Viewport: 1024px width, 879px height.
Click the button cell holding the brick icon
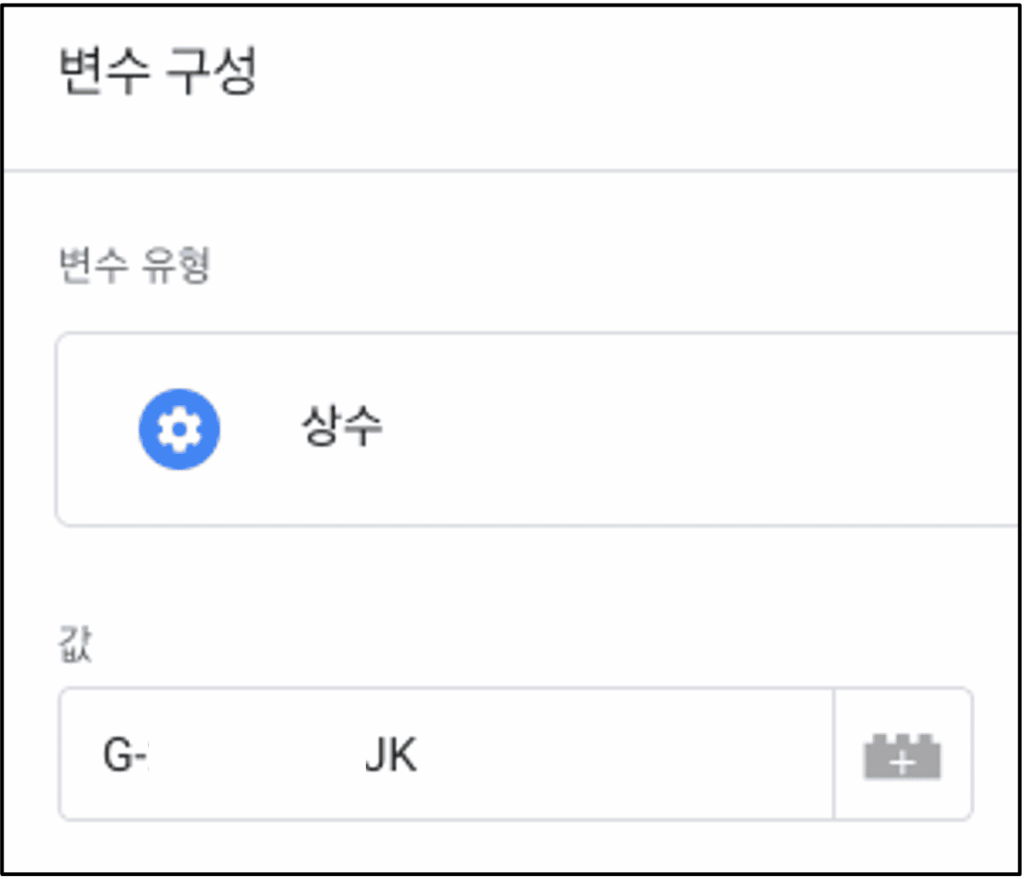[x=903, y=754]
